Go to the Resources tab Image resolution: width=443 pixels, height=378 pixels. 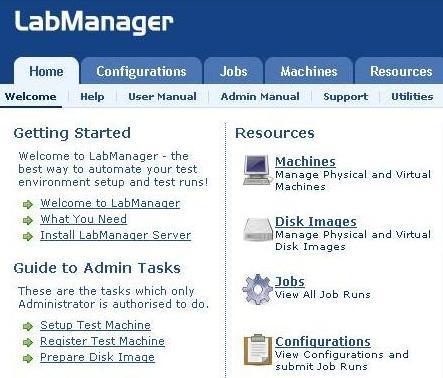click(x=401, y=71)
